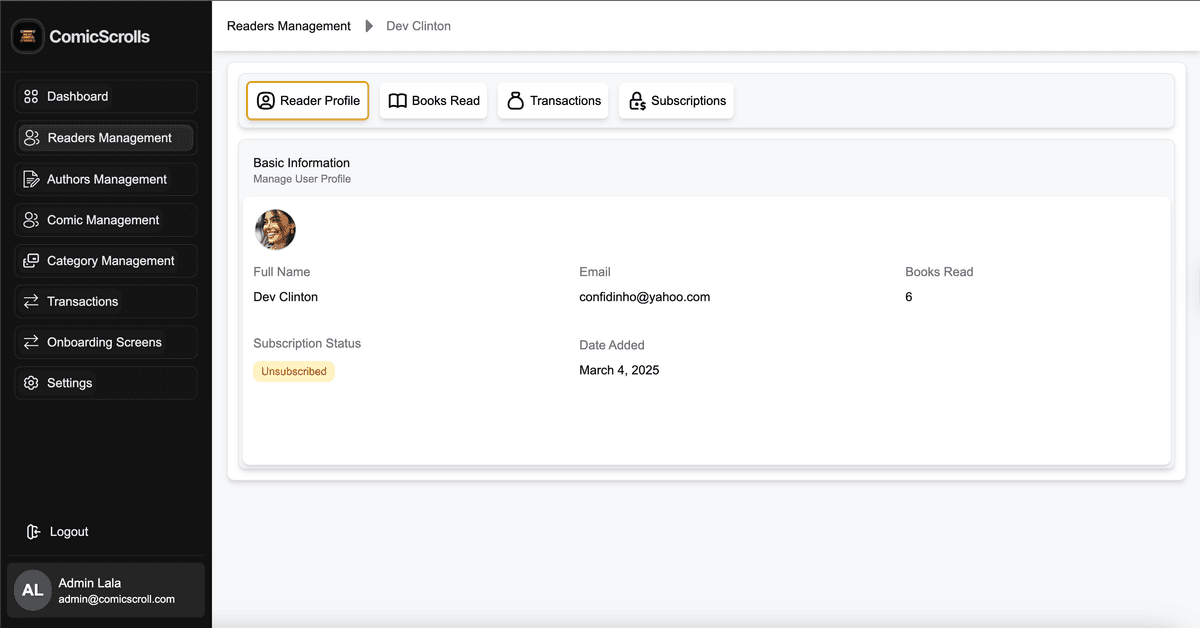Select the Transactions tab in the profile view
The height and width of the screenshot is (628, 1200).
pos(553,100)
